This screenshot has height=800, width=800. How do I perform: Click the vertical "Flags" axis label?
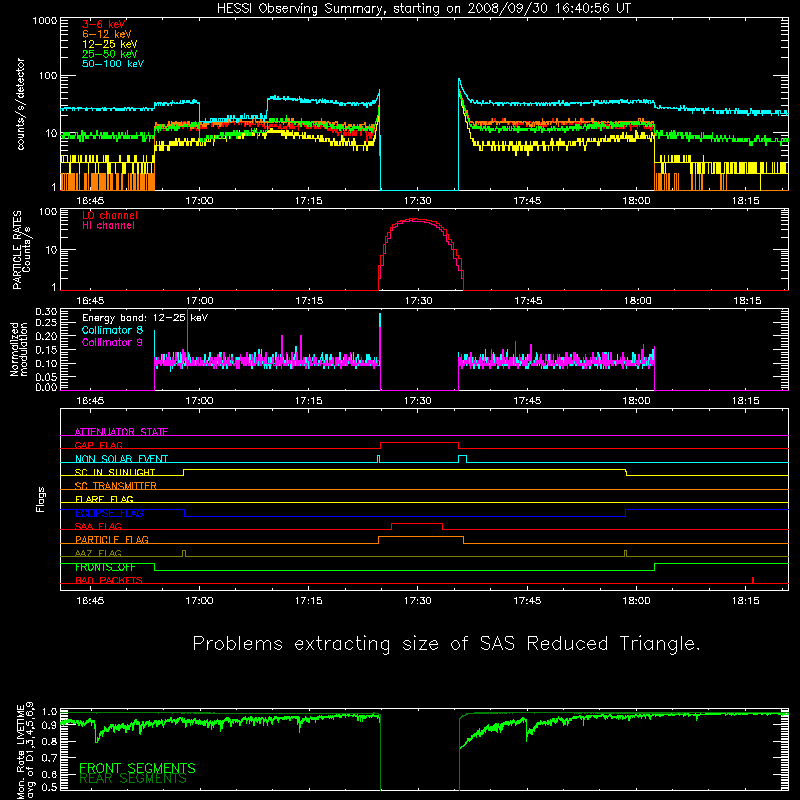coord(41,499)
